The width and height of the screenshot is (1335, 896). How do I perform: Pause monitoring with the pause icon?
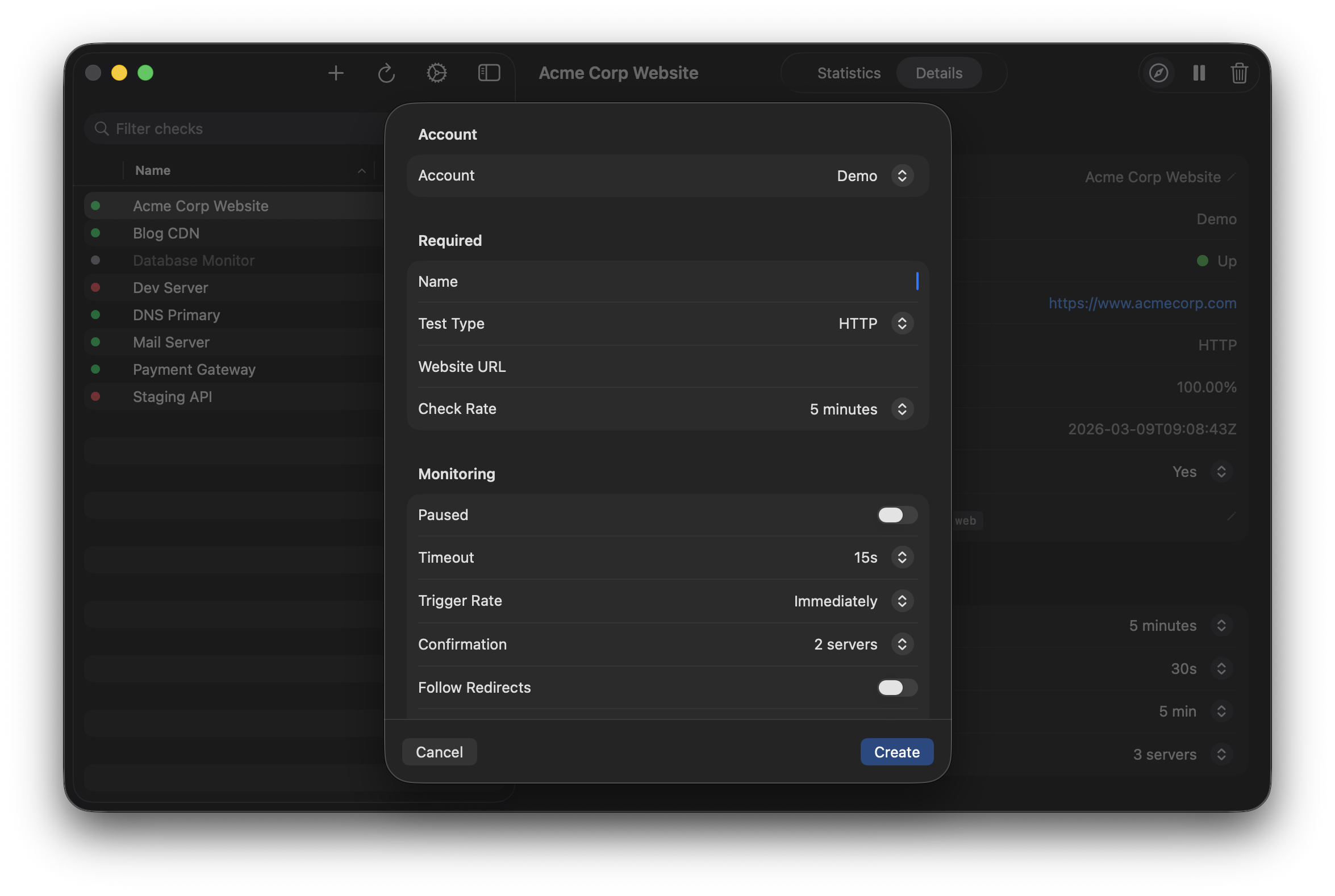(x=1199, y=73)
